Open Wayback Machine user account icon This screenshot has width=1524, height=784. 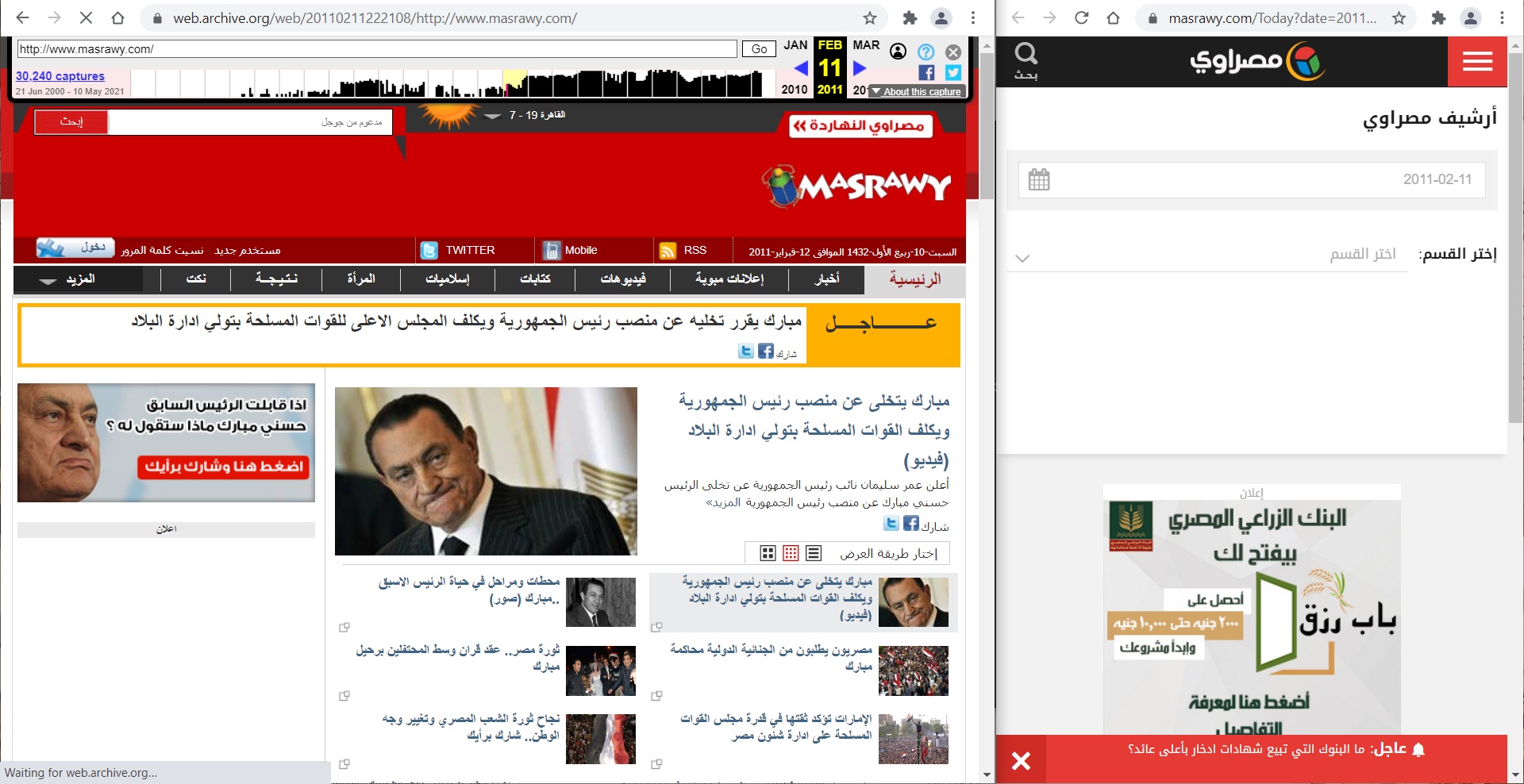(898, 52)
